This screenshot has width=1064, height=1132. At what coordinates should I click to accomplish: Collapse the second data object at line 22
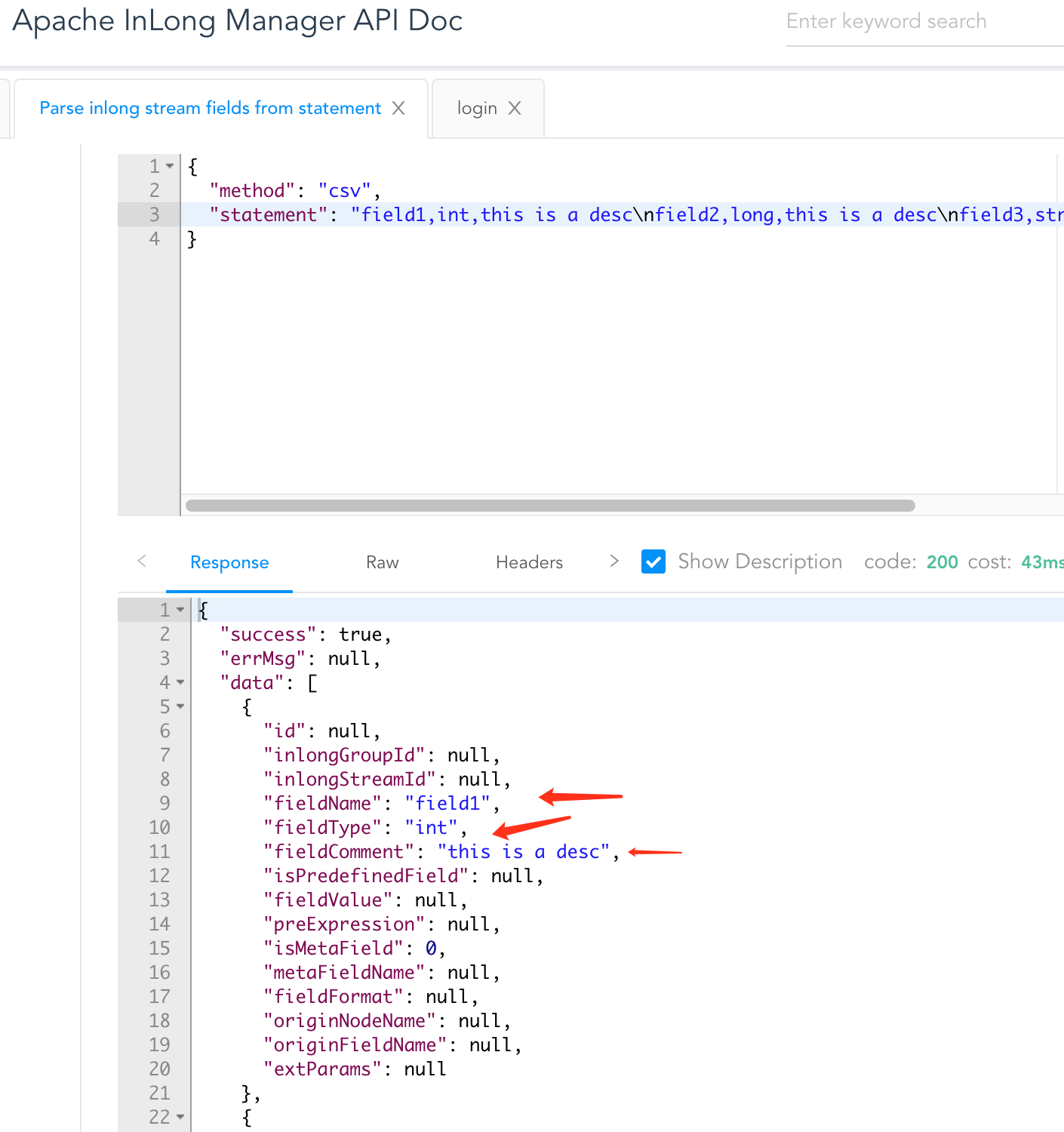[x=180, y=1116]
